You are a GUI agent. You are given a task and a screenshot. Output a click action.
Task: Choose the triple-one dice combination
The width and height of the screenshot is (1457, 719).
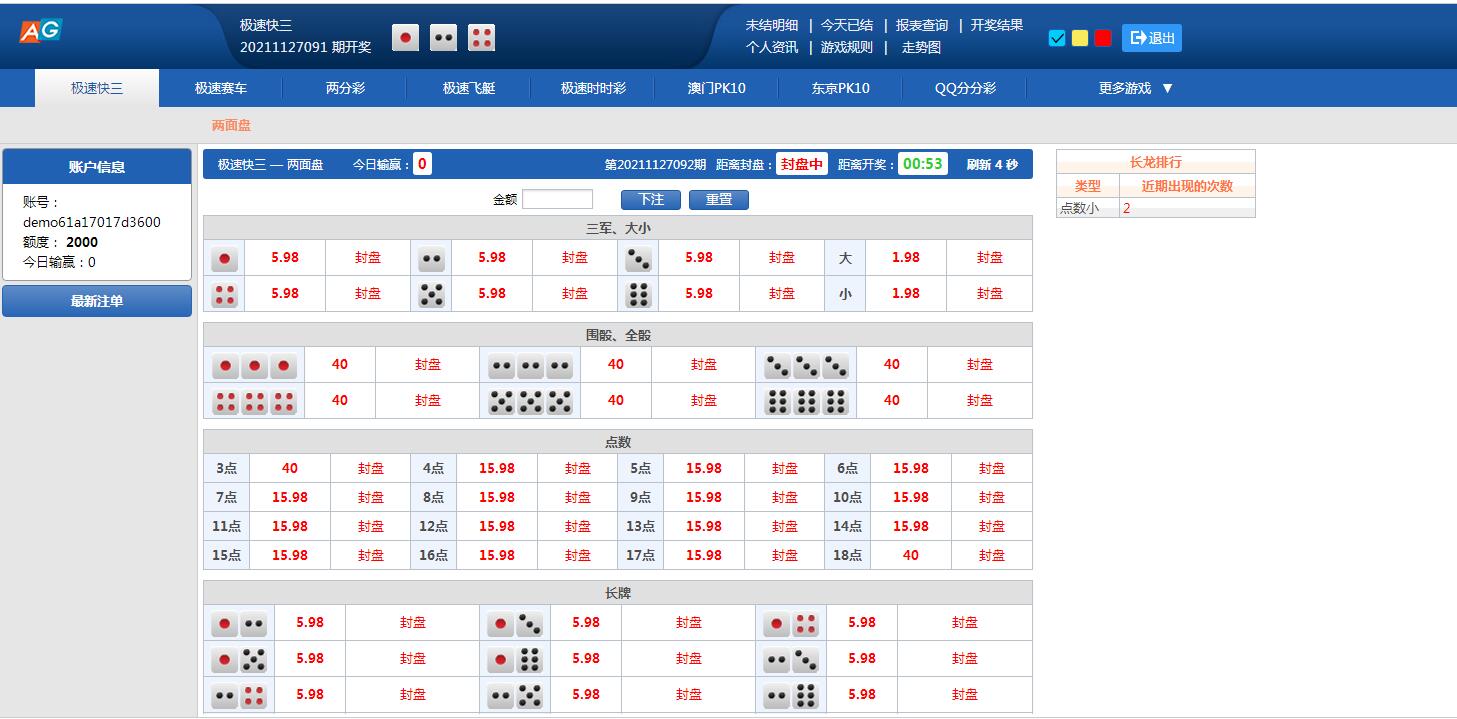(x=254, y=366)
